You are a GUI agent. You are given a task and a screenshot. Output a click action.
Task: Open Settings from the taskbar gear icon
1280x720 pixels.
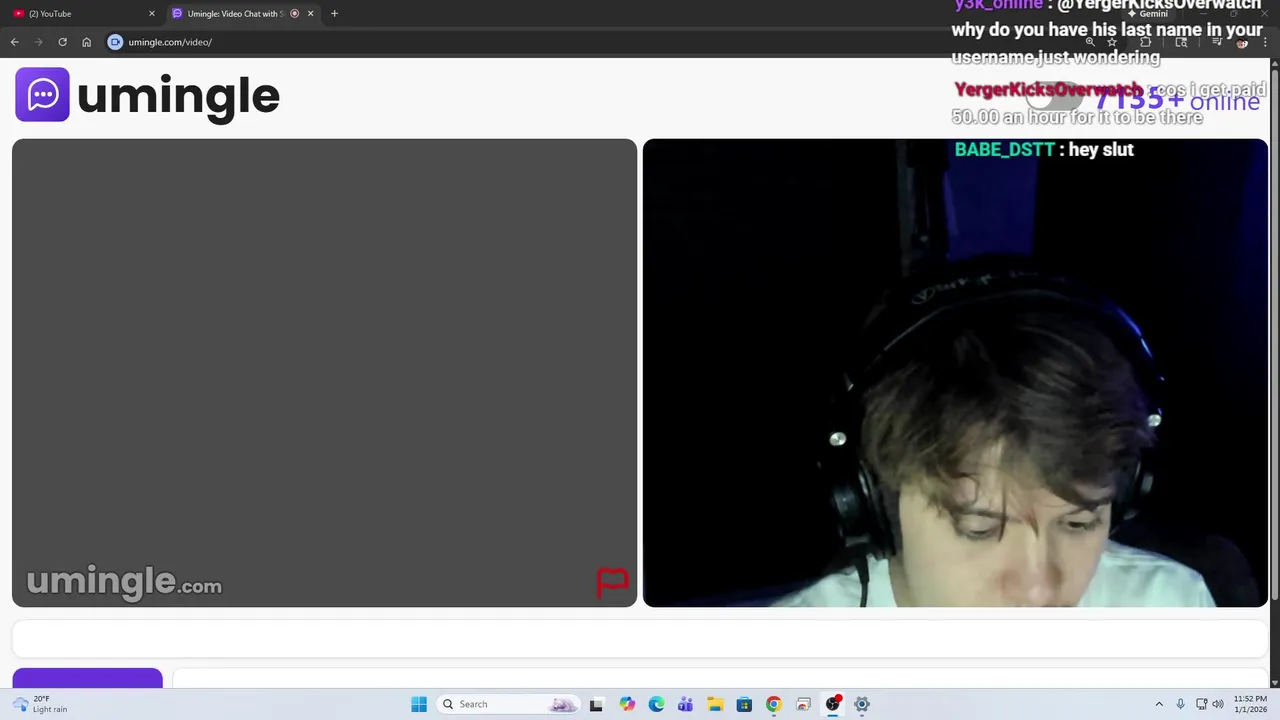(862, 704)
